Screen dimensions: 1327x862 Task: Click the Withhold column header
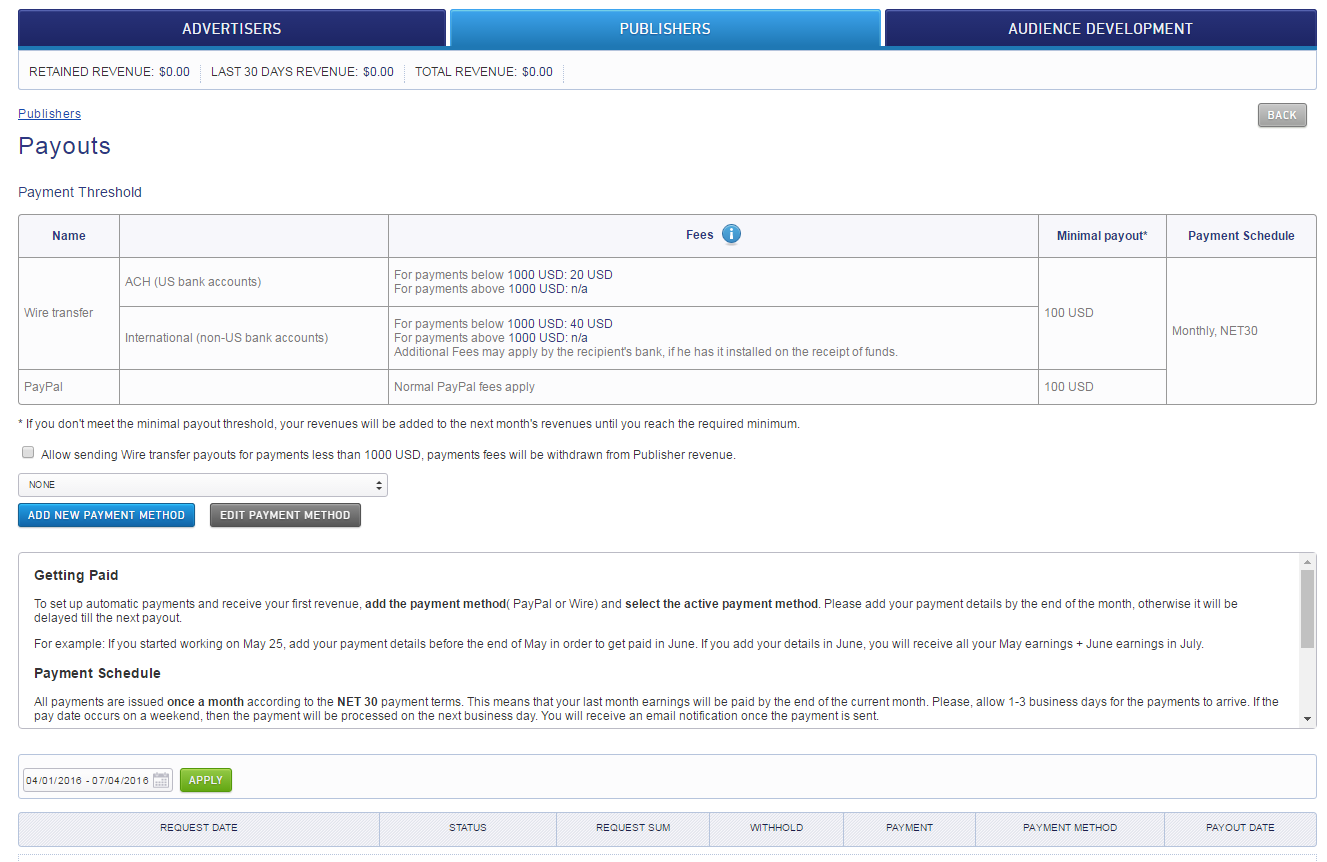click(777, 828)
